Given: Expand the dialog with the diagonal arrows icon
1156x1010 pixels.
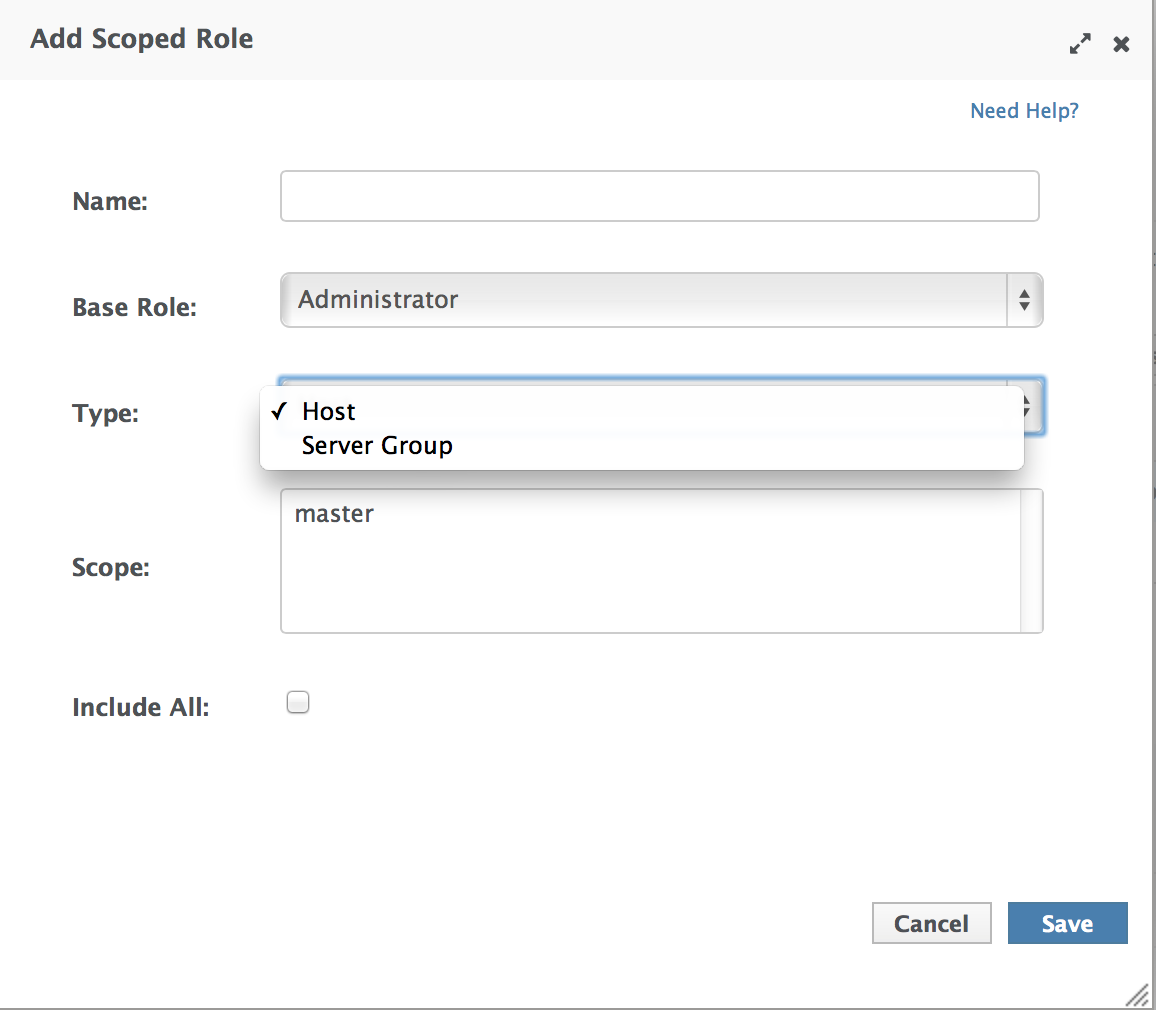Looking at the screenshot, I should (x=1080, y=44).
